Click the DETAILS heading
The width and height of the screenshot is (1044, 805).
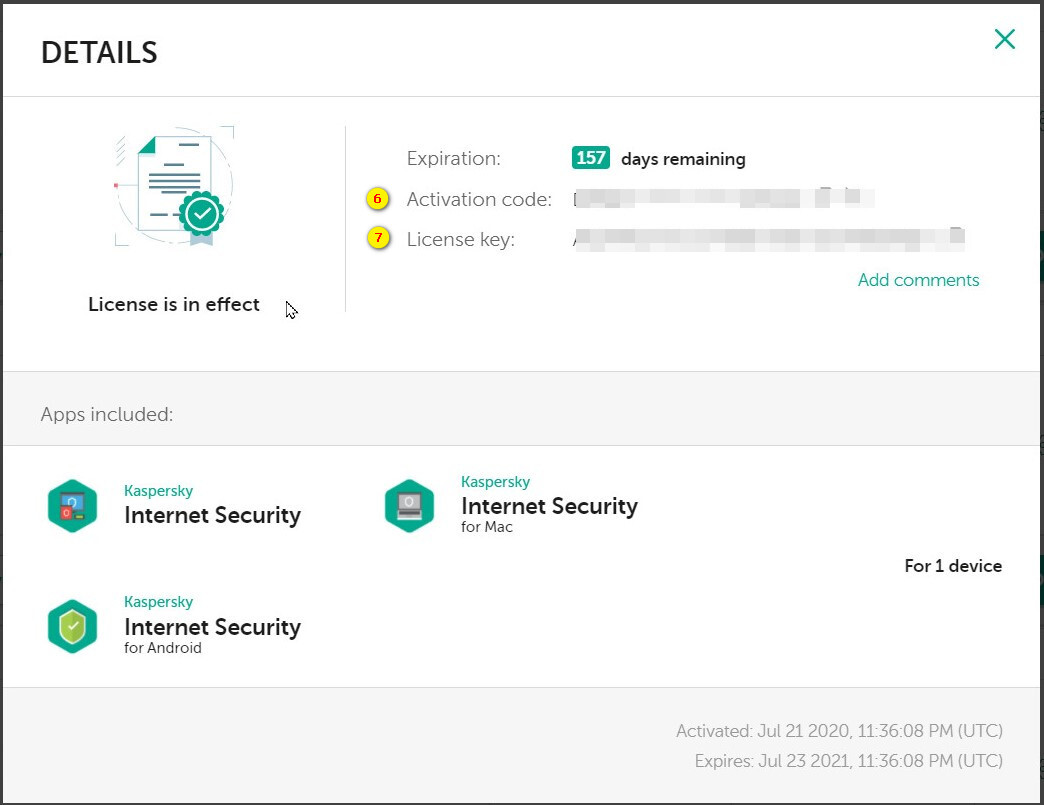pyautogui.click(x=99, y=53)
